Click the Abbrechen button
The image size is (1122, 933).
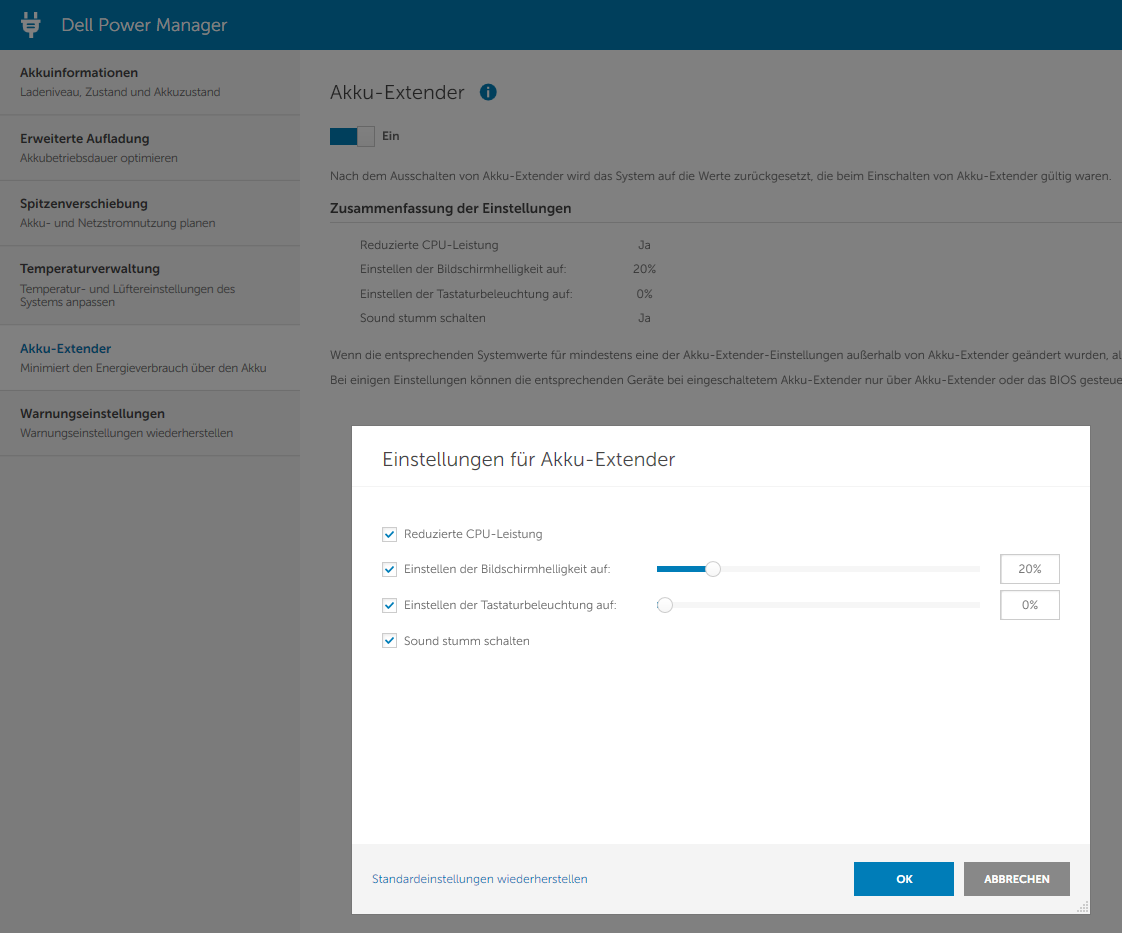point(1016,879)
